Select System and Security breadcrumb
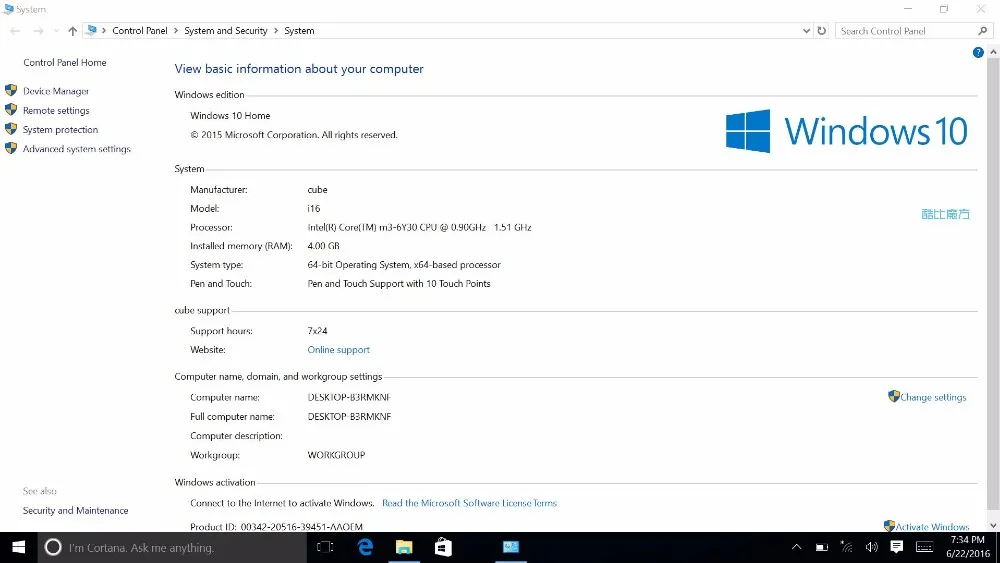The width and height of the screenshot is (1000, 563). [x=226, y=31]
